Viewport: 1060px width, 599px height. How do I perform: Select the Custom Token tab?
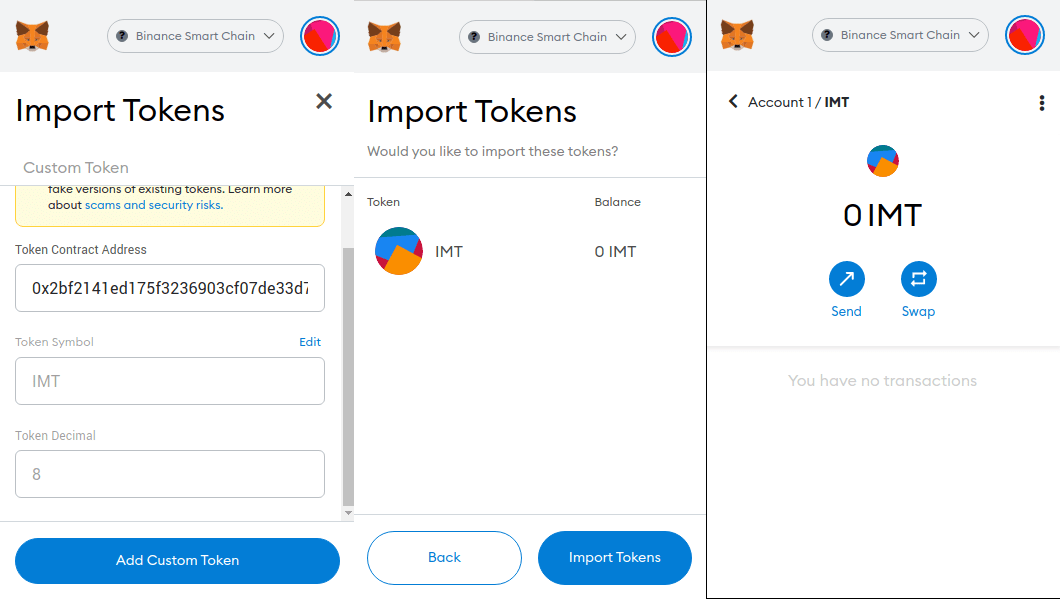76,167
